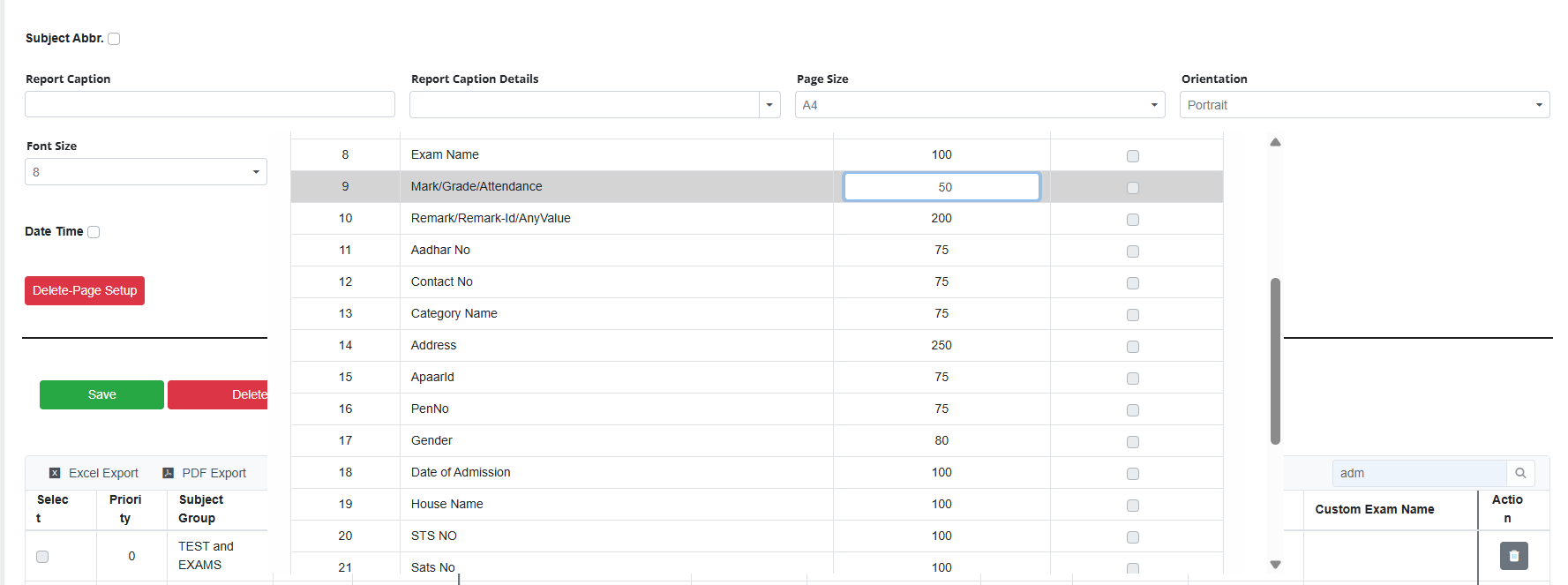Tick the Gender row checkbox
The image size is (1568, 585).
pos(1133,442)
